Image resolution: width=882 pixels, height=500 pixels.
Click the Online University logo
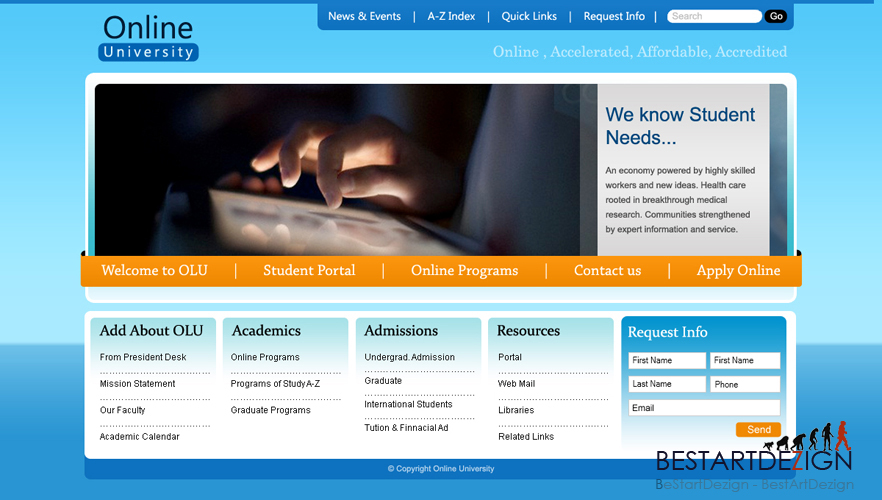(x=148, y=38)
